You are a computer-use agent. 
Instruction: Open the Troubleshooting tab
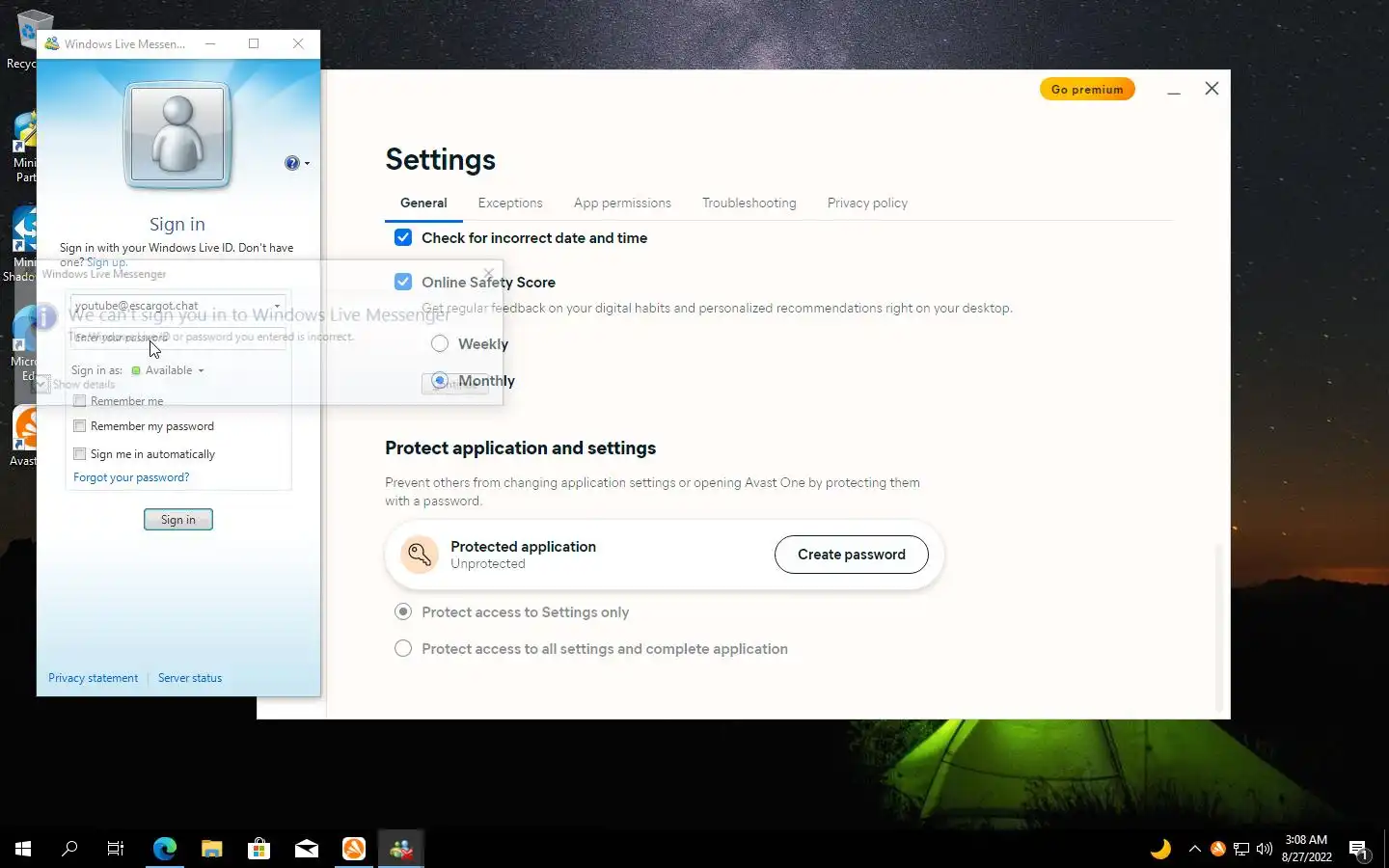click(x=749, y=203)
